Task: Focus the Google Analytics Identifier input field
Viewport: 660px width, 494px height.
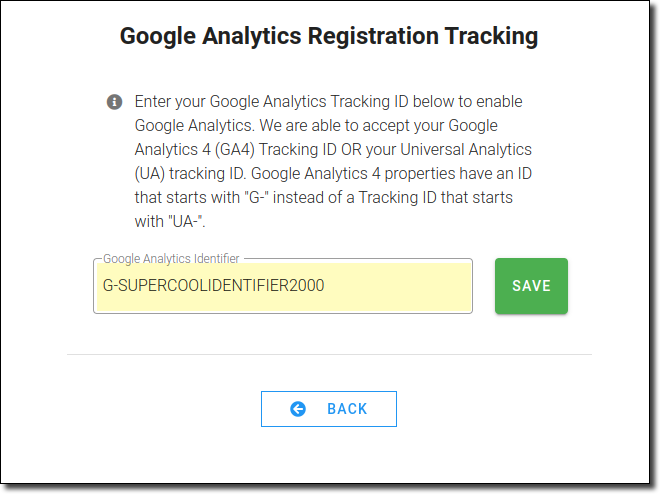Action: tap(283, 286)
